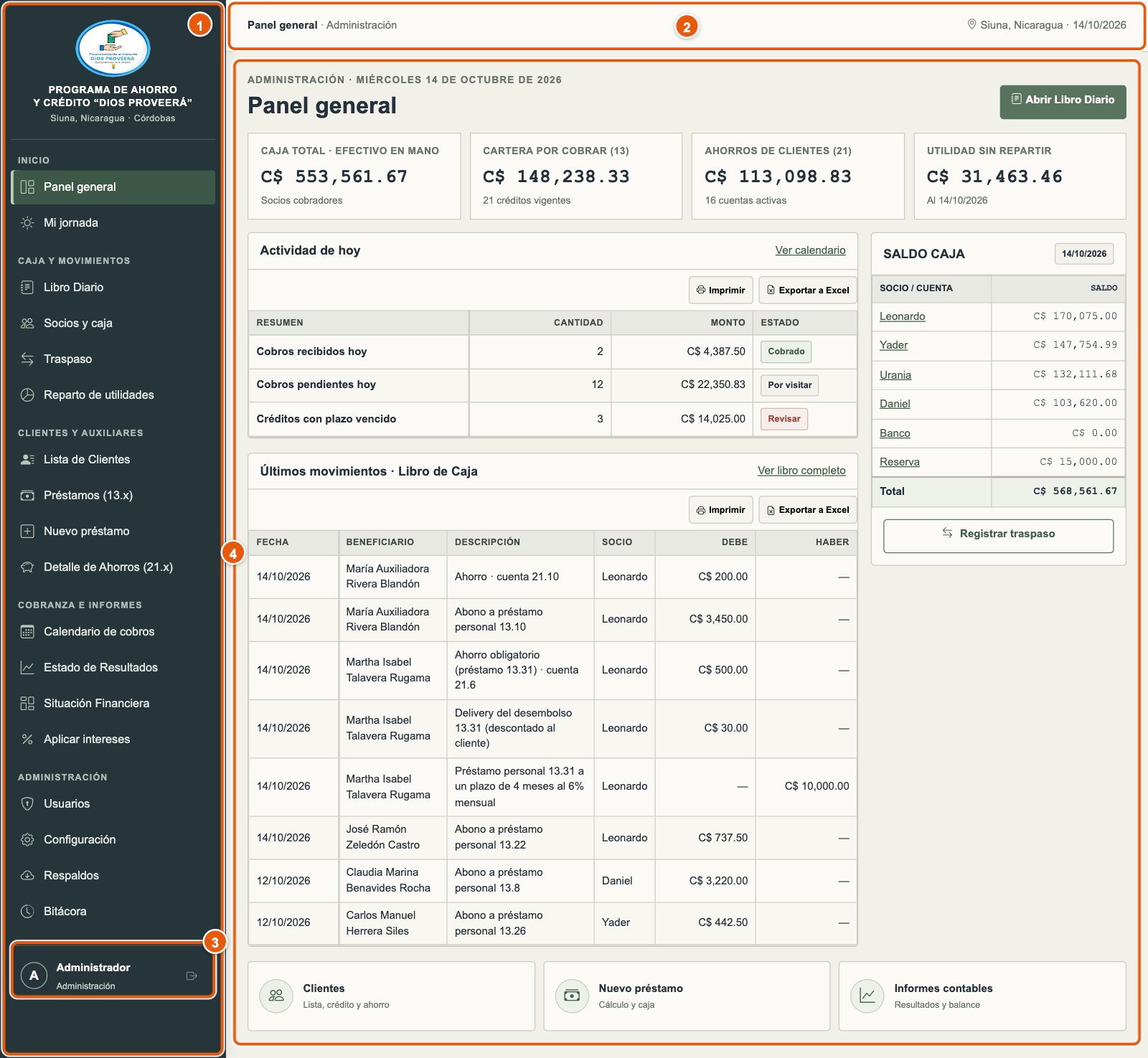This screenshot has width=1148, height=1058.
Task: Click the plus icon for Nuevo préstamo in sidebar
Action: pos(27,532)
